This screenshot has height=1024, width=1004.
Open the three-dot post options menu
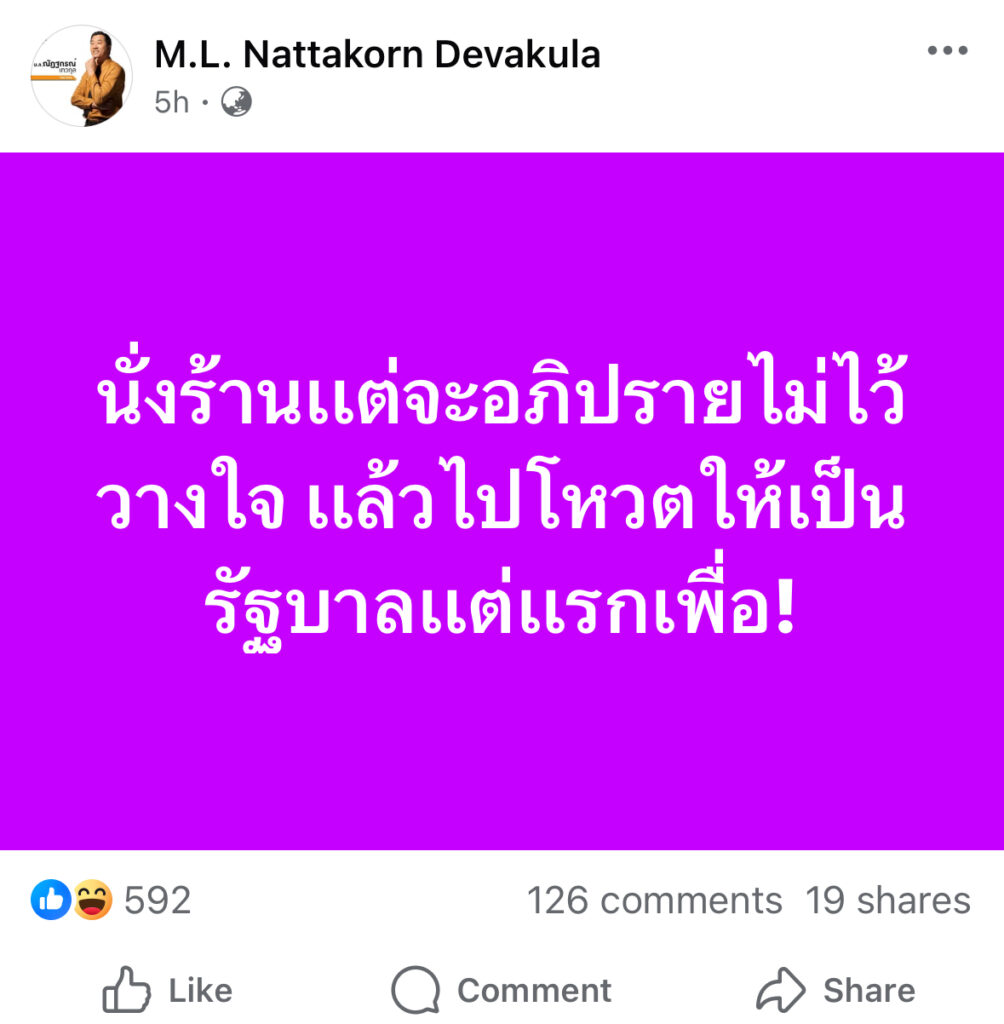tap(947, 50)
